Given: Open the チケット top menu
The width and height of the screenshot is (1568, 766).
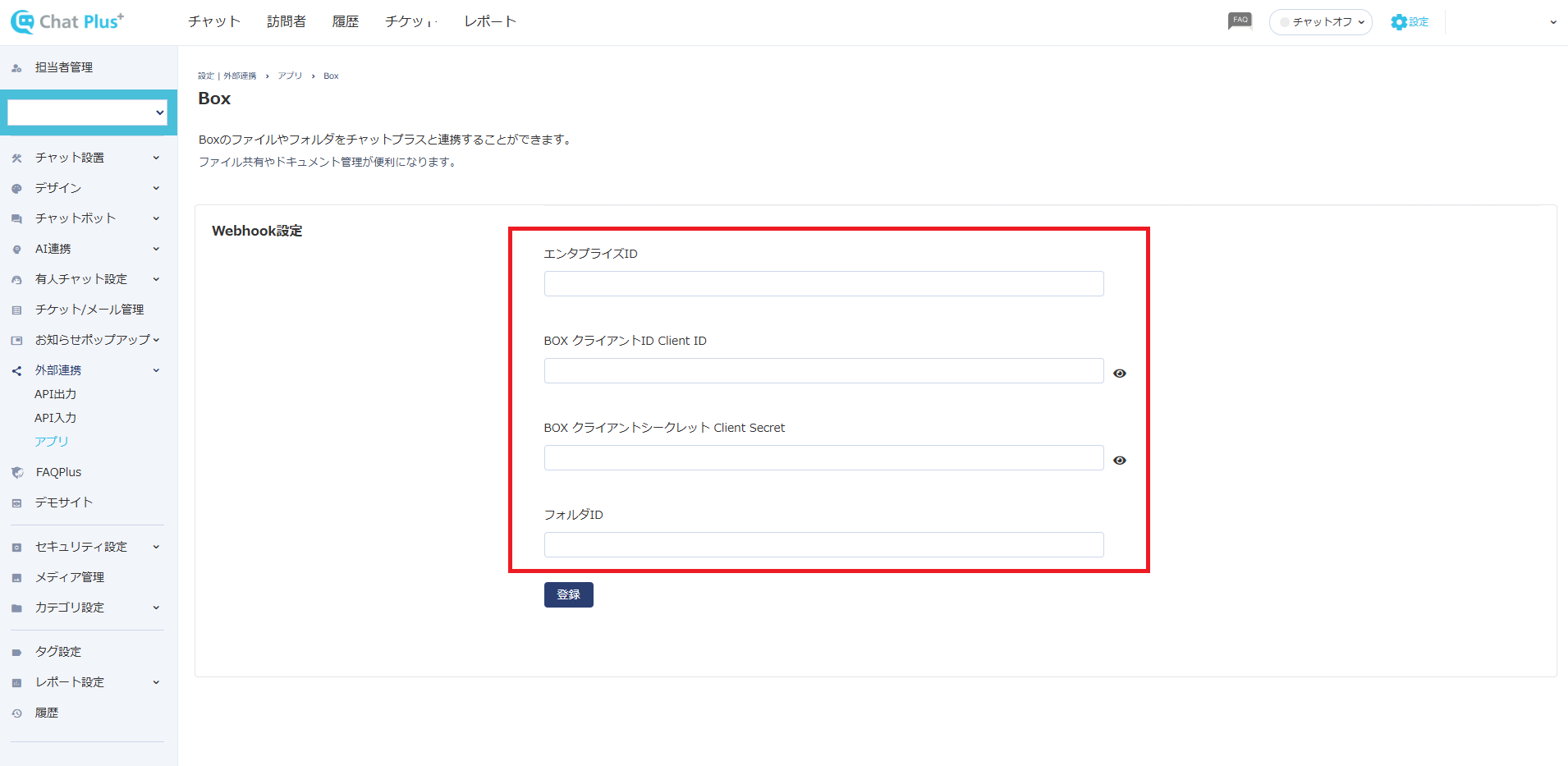Looking at the screenshot, I should click(411, 21).
